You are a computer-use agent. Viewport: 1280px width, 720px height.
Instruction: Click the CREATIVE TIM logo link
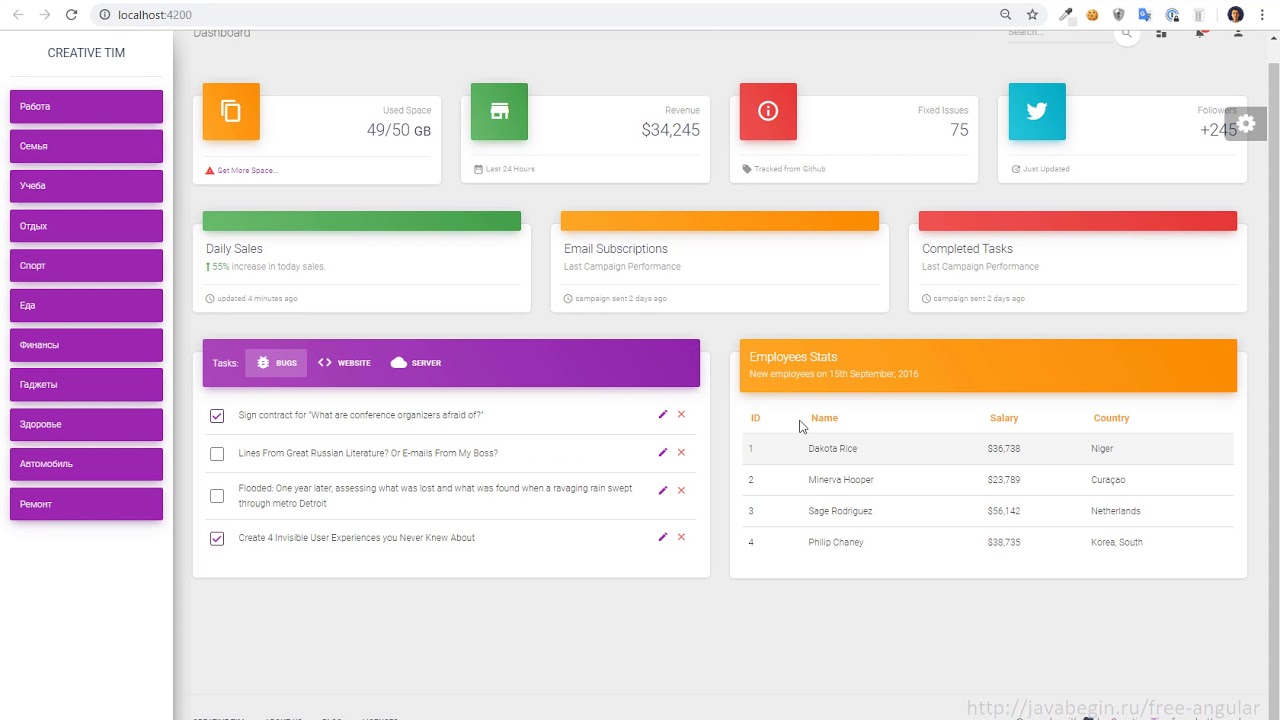click(86, 53)
